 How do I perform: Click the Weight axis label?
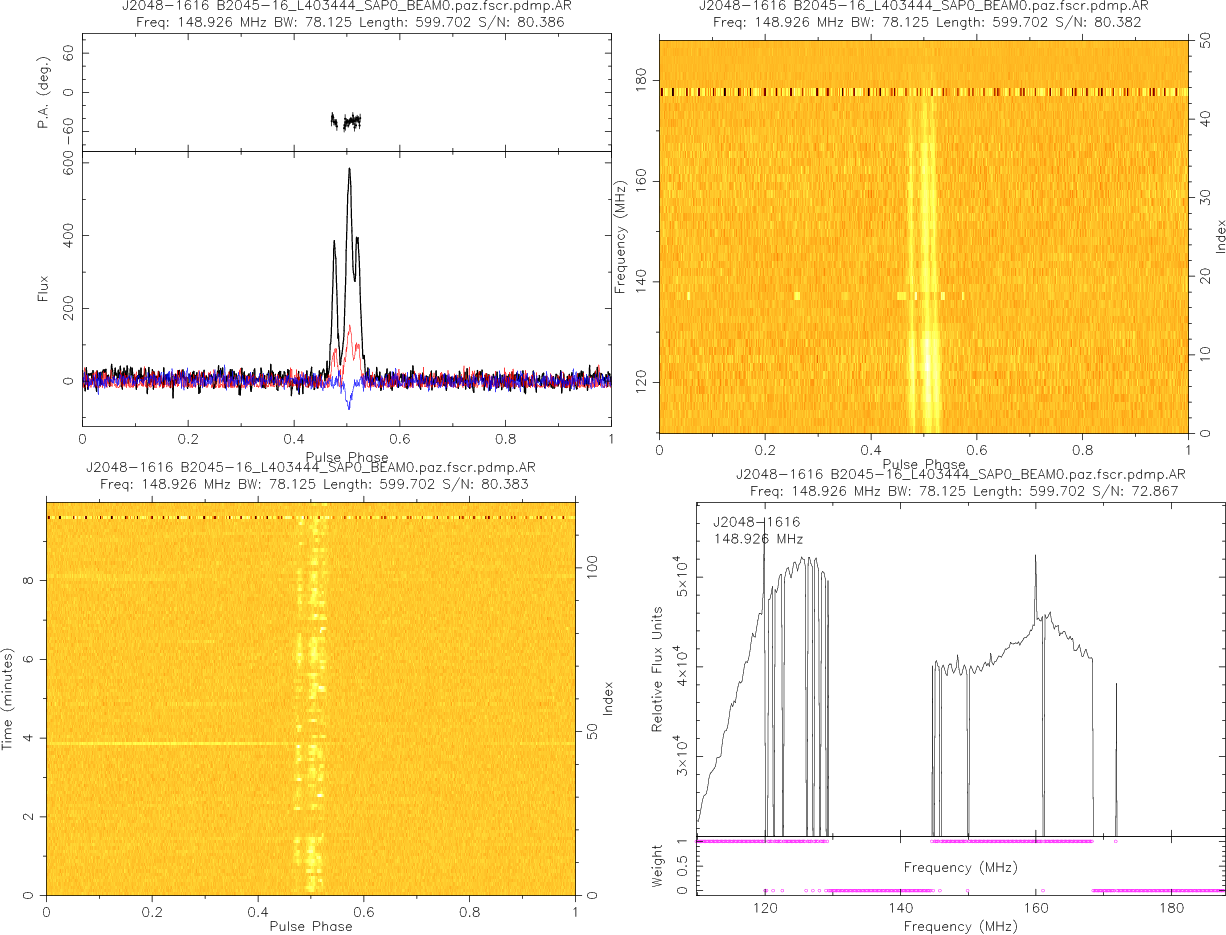click(658, 865)
